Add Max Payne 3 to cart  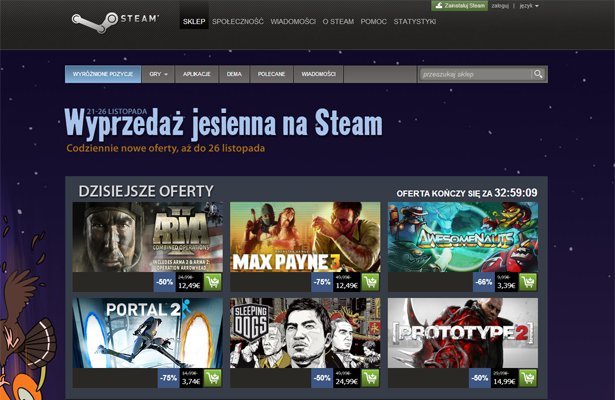(x=370, y=282)
